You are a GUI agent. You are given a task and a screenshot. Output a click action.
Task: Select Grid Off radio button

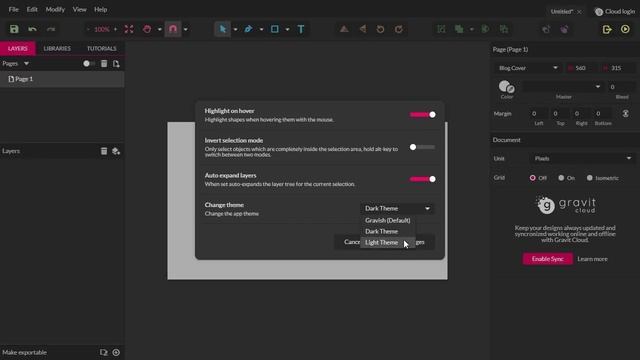point(533,178)
